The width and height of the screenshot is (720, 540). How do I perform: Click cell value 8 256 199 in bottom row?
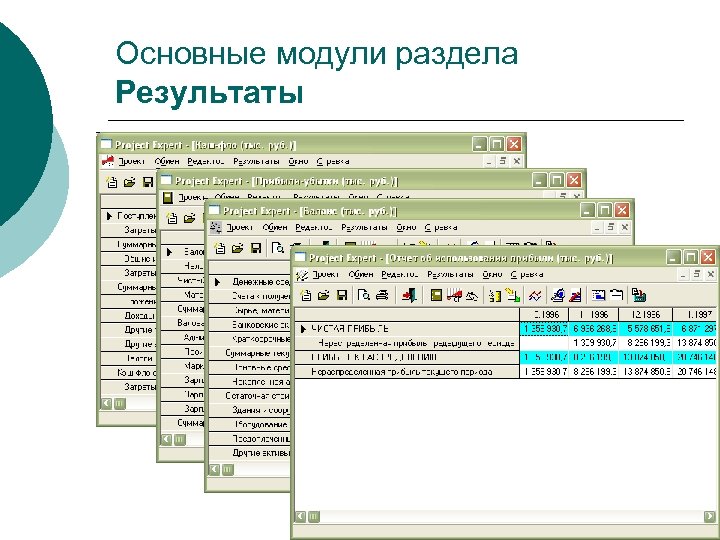click(x=593, y=371)
